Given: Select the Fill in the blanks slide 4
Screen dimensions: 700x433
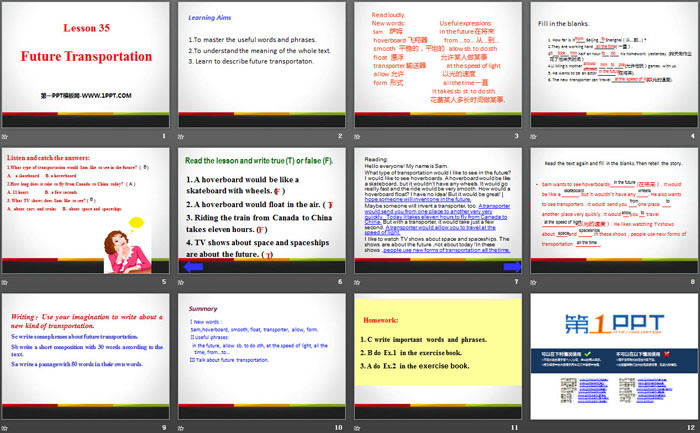Looking at the screenshot, I should (x=614, y=63).
